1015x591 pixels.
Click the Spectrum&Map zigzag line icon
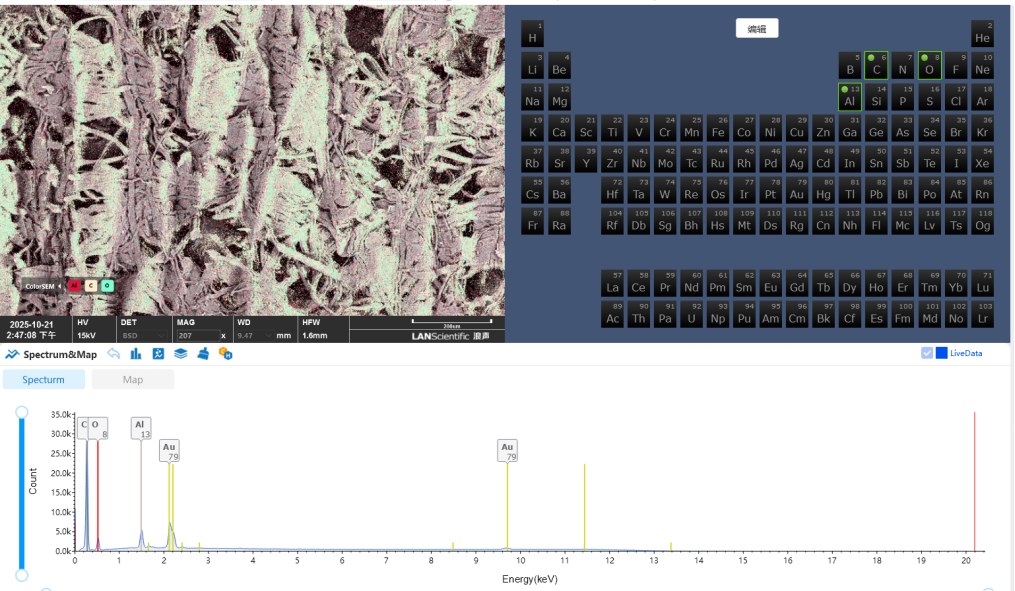pyautogui.click(x=12, y=354)
